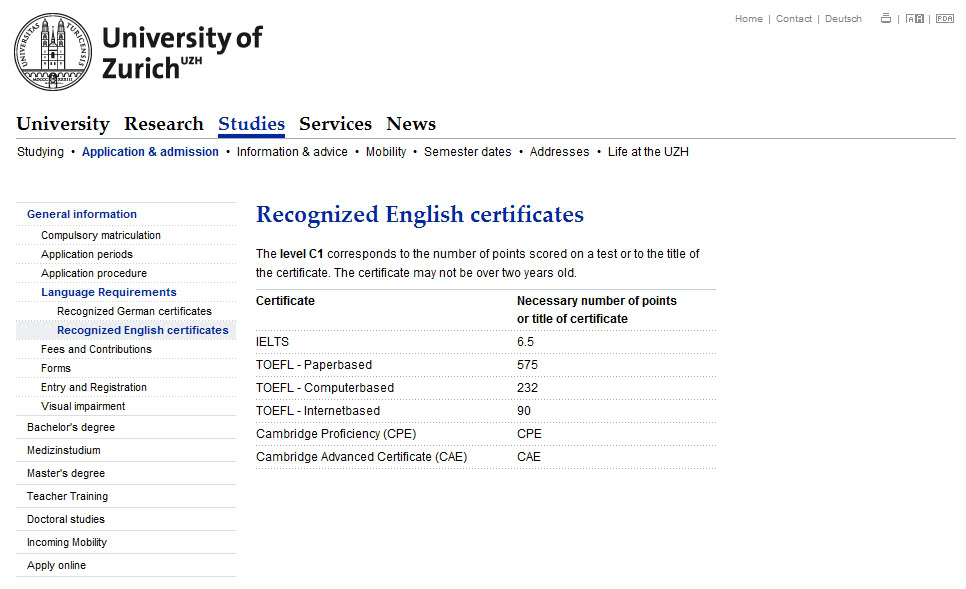The image size is (966, 589).
Task: Open Doctoral studies sidebar link
Action: [x=66, y=519]
